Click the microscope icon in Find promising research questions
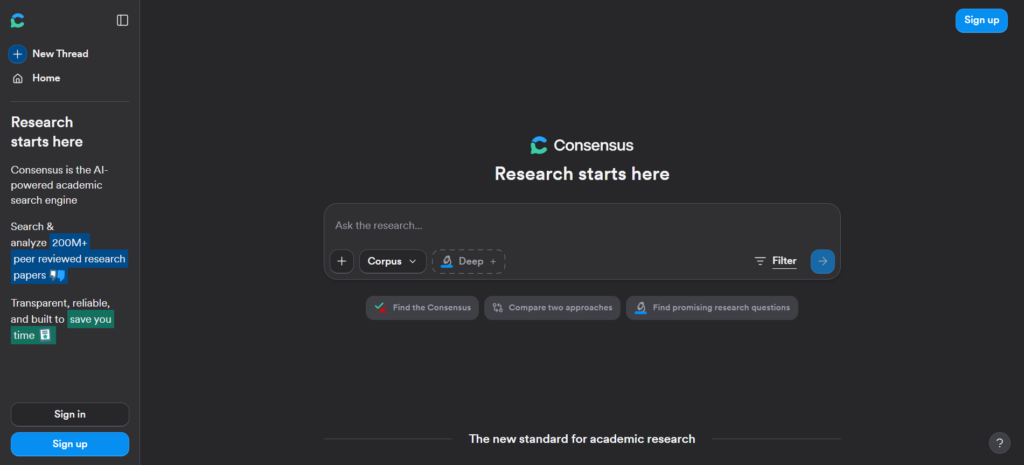 (641, 308)
